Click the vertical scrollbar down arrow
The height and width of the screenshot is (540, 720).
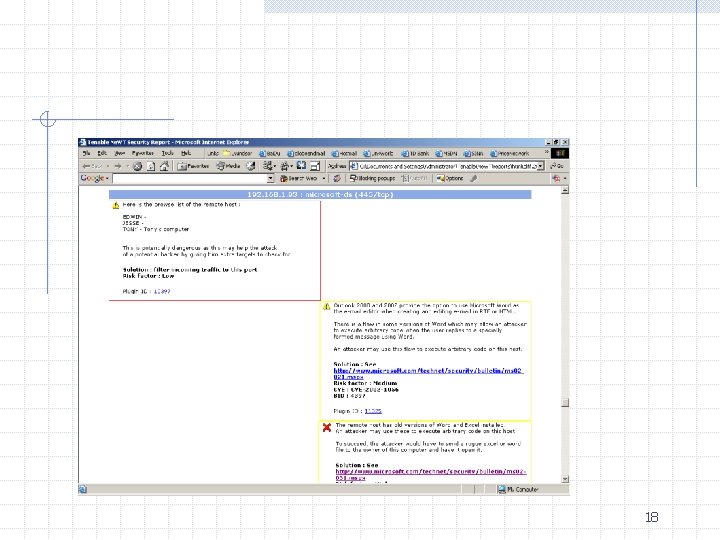(x=565, y=479)
